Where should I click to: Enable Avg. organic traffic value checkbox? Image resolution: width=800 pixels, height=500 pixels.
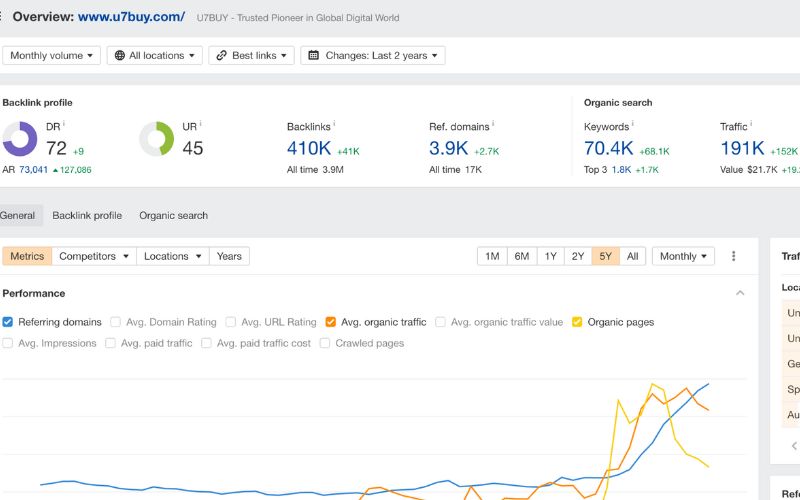[x=440, y=322]
